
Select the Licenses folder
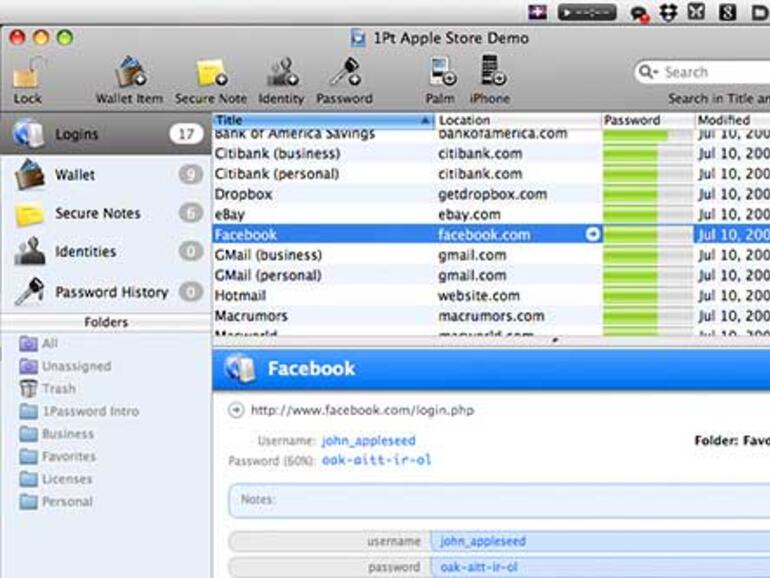tap(55, 479)
